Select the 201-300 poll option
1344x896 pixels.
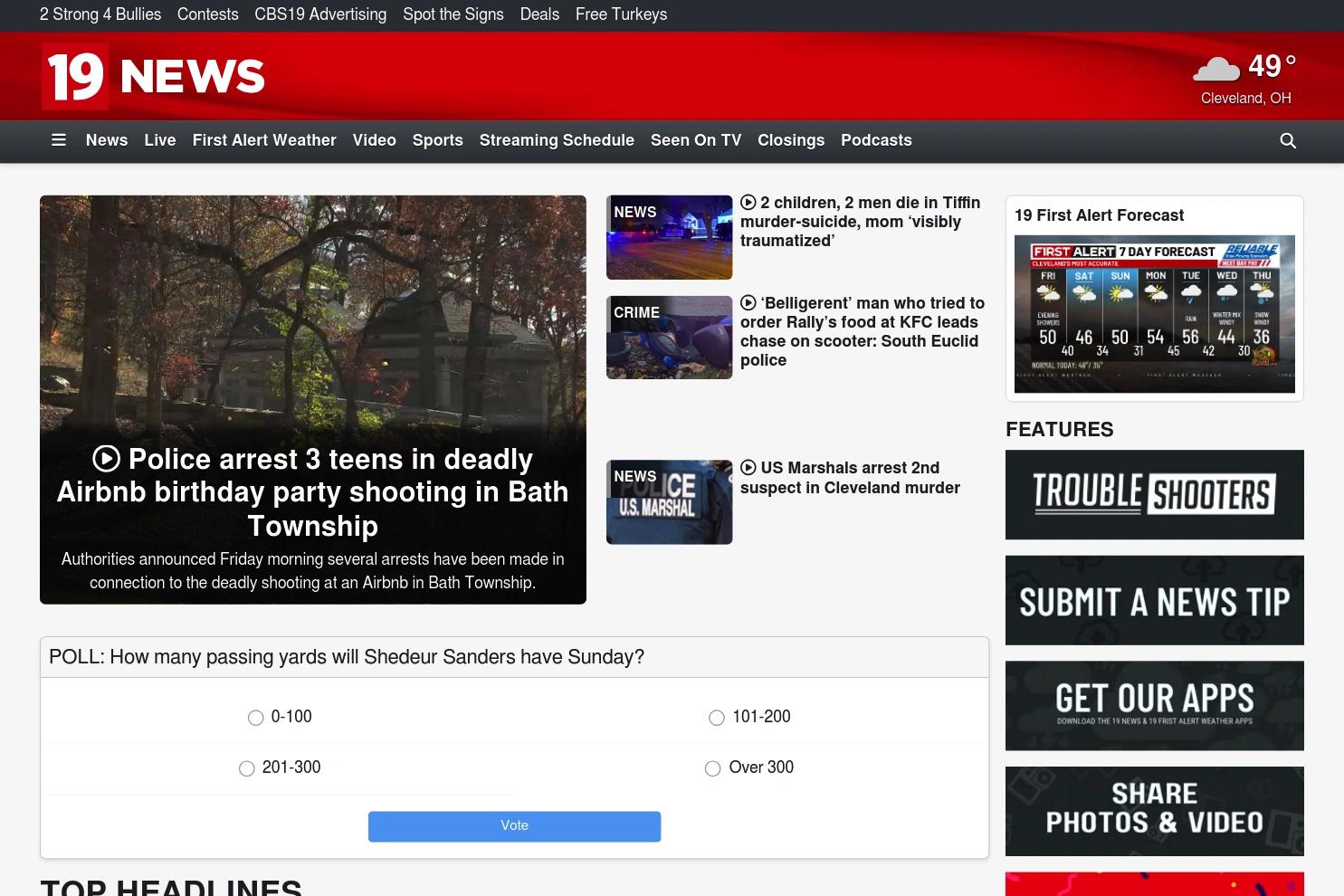point(246,768)
